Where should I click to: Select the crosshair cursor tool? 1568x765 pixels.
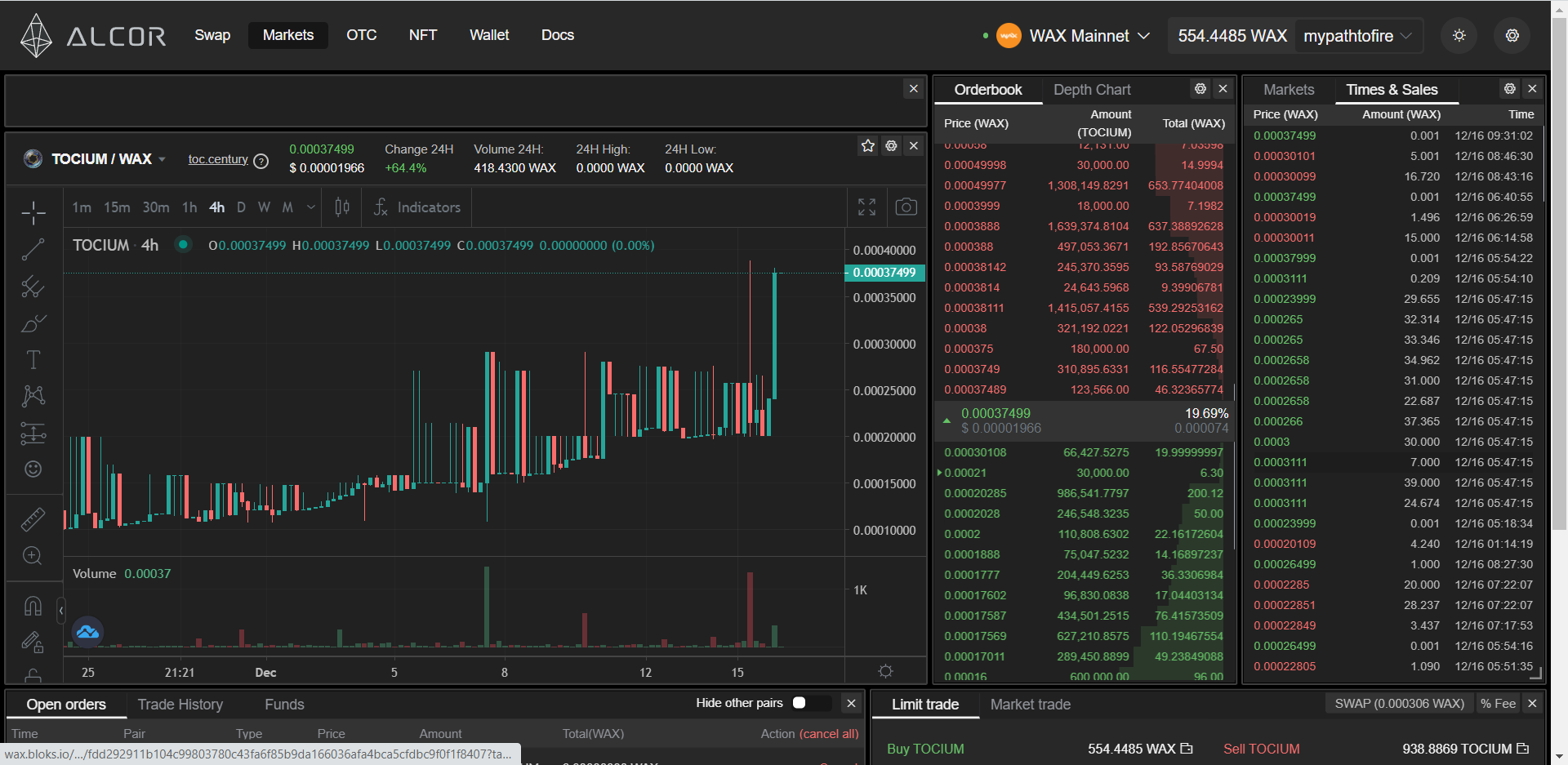(x=33, y=213)
